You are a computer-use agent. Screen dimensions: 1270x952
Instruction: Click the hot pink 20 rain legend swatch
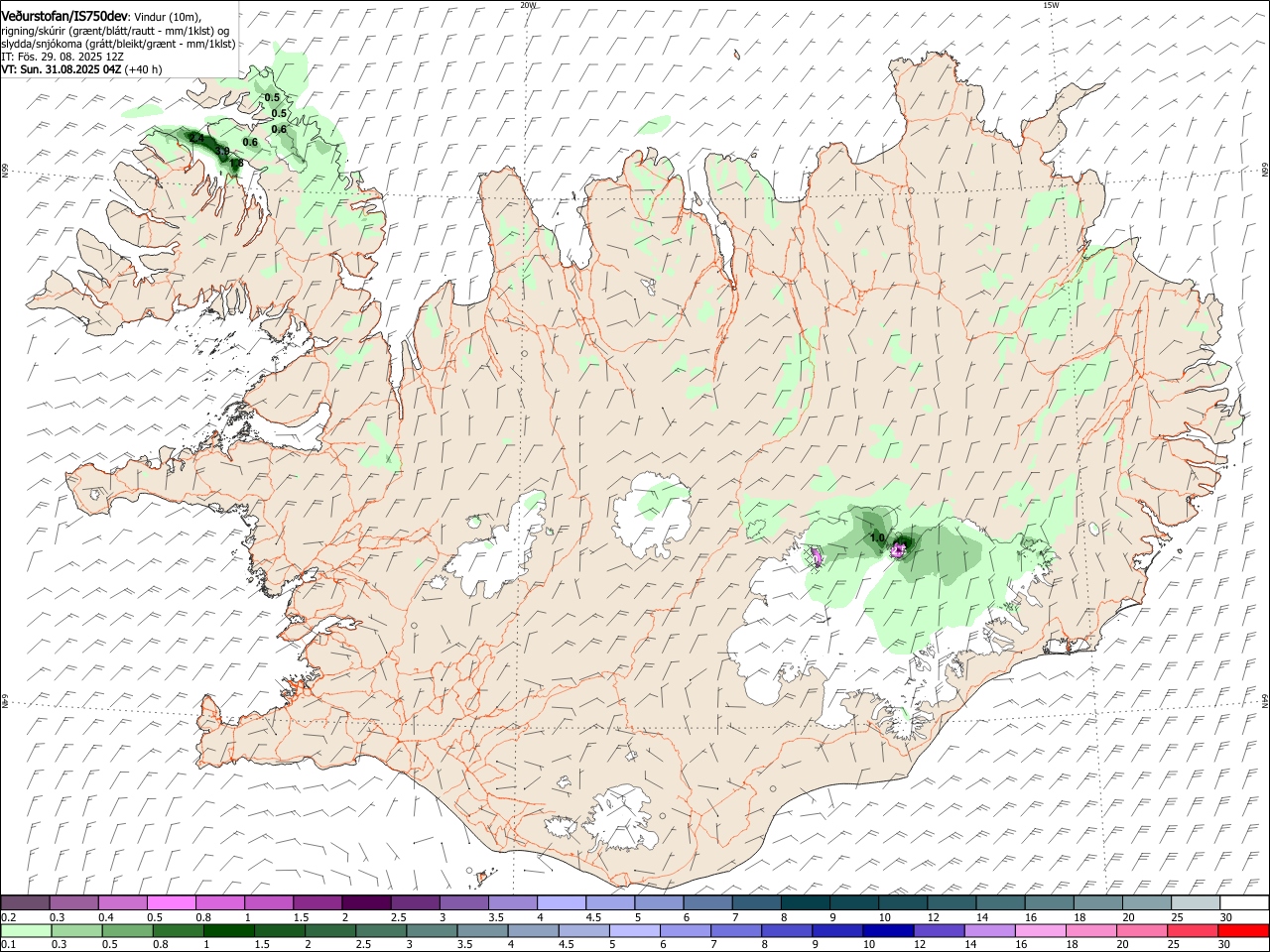click(x=1141, y=930)
